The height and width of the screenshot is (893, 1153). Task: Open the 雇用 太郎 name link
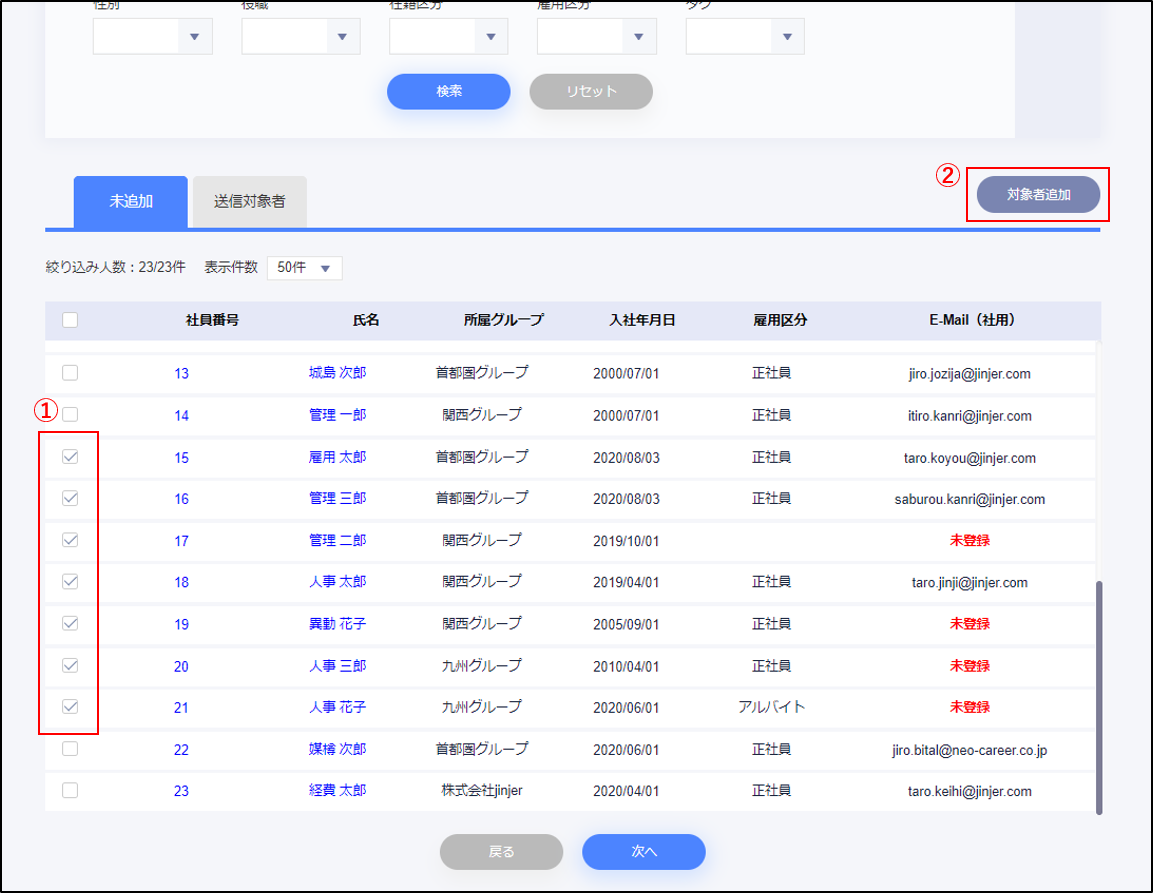click(338, 457)
